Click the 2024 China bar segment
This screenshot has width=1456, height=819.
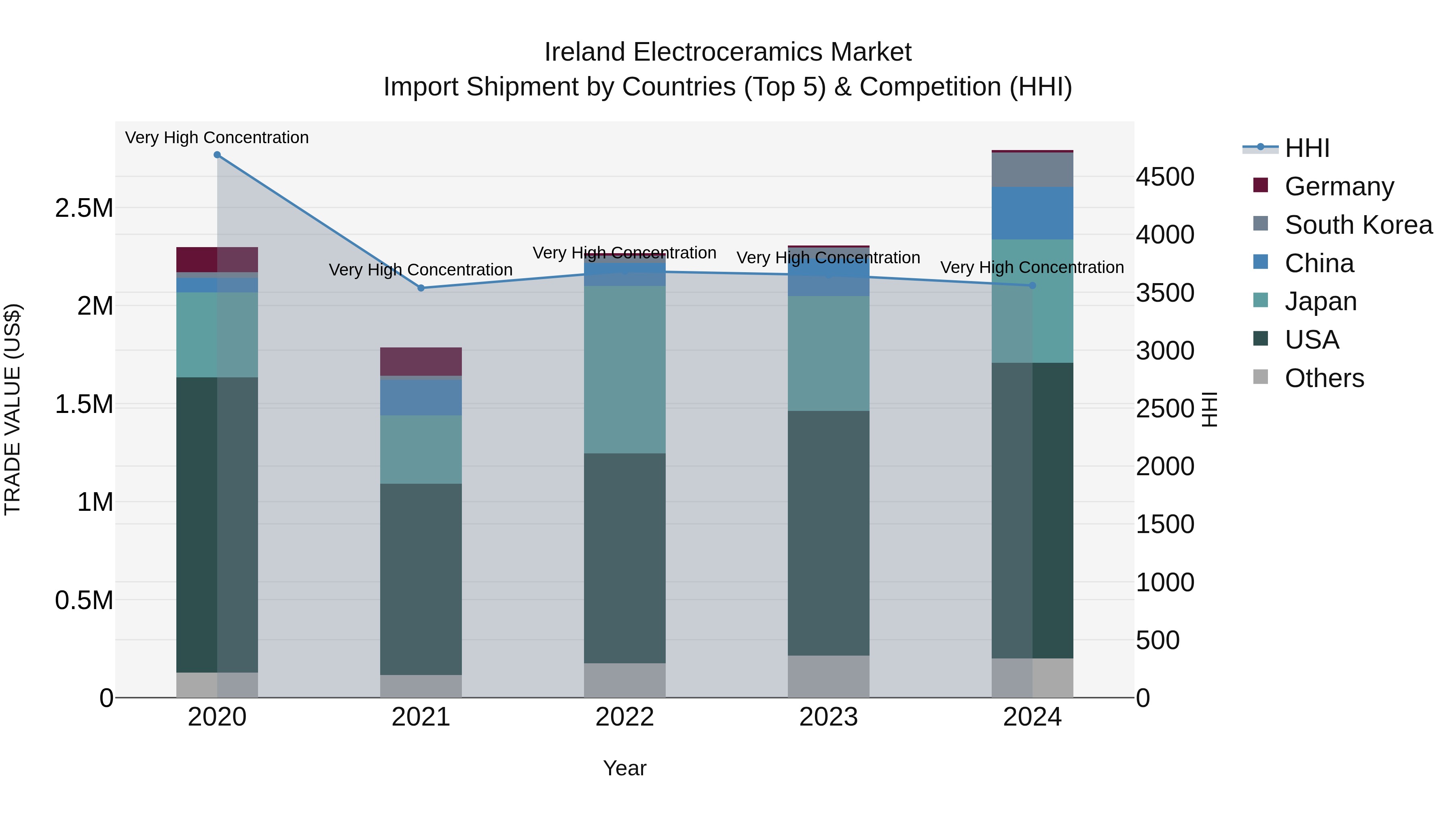(1033, 213)
